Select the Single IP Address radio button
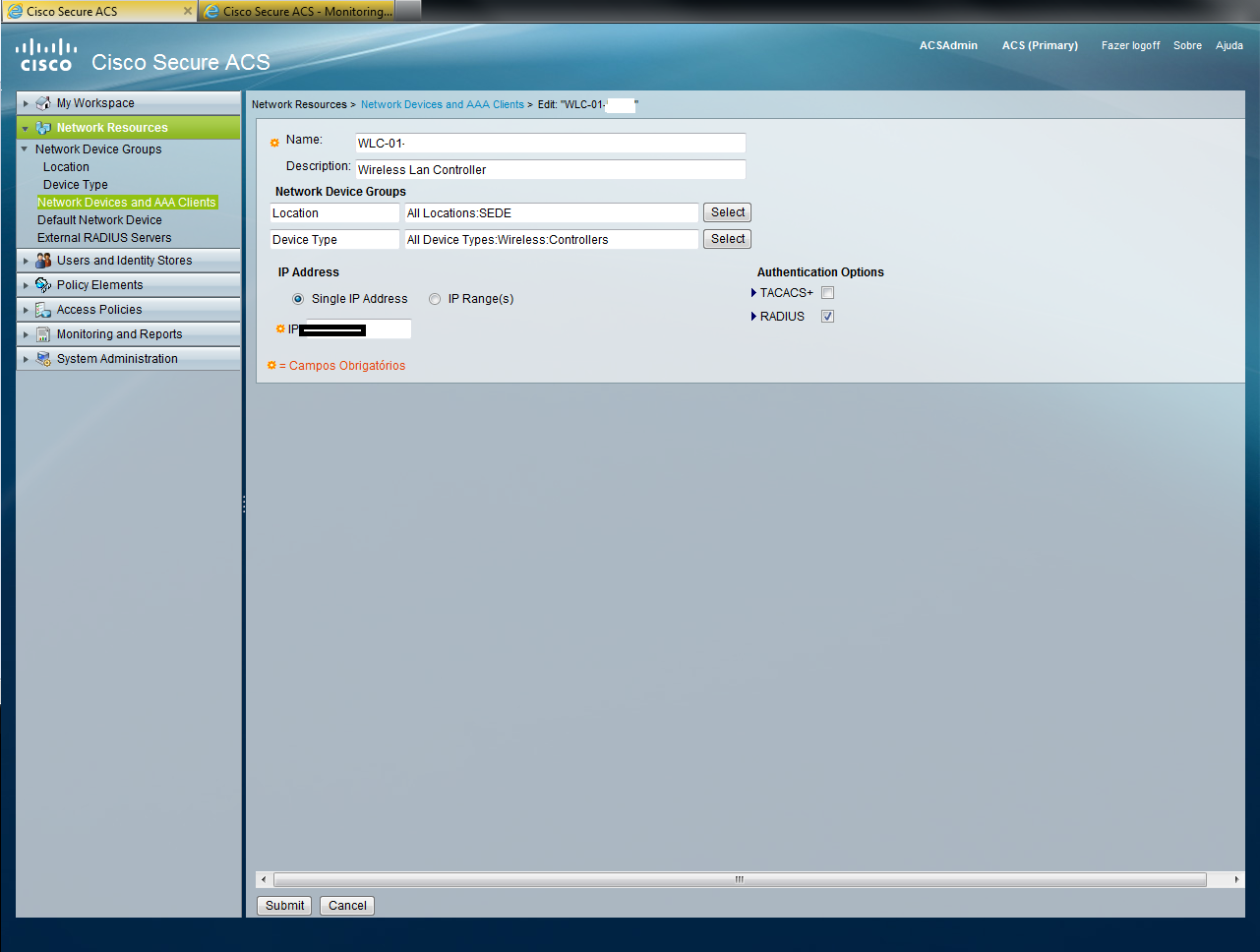This screenshot has width=1260, height=952. pos(298,299)
